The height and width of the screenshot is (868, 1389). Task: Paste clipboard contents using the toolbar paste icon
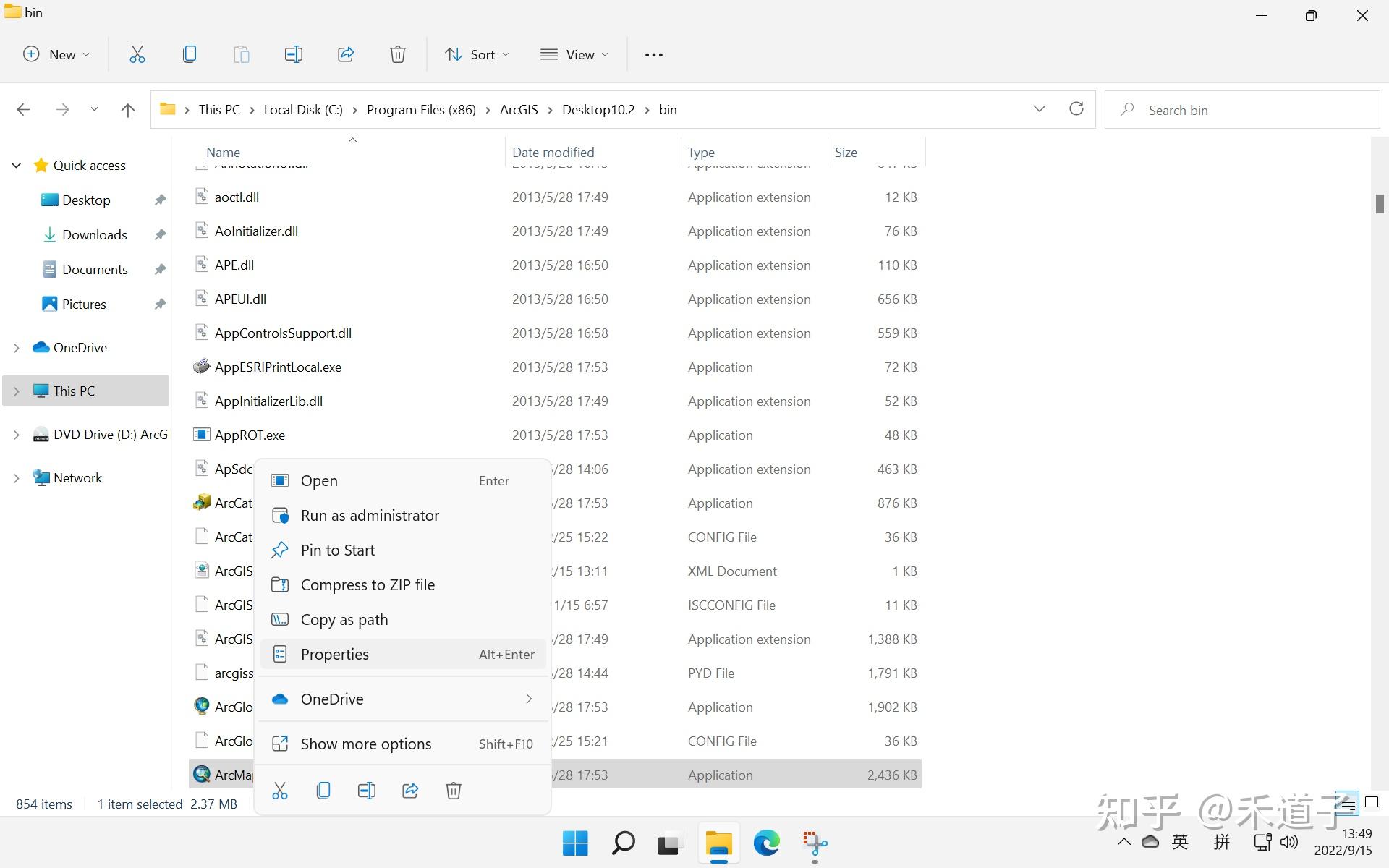point(241,54)
